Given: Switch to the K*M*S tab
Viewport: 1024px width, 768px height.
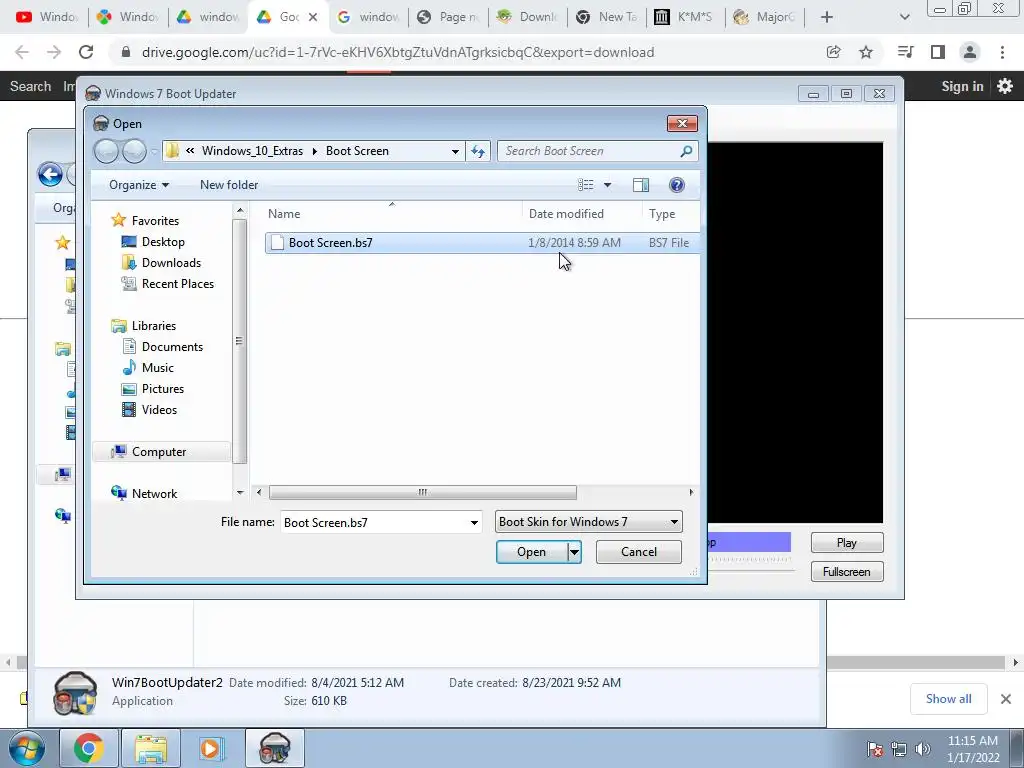Looking at the screenshot, I should coord(686,17).
